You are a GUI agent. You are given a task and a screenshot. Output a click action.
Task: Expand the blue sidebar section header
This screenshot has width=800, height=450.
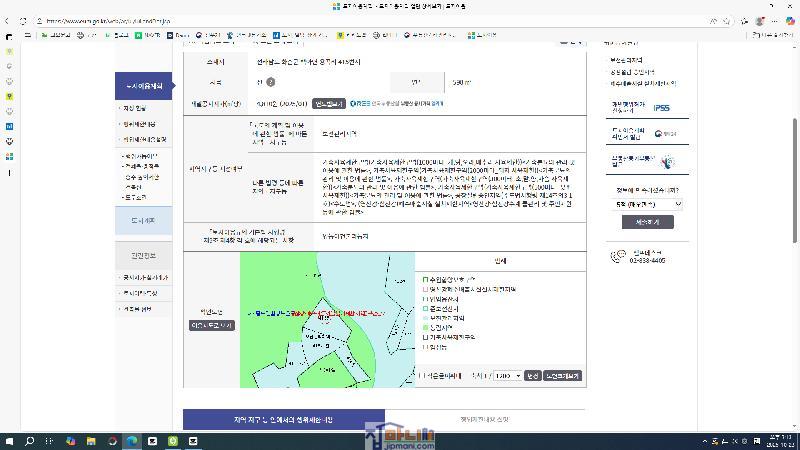(x=138, y=85)
